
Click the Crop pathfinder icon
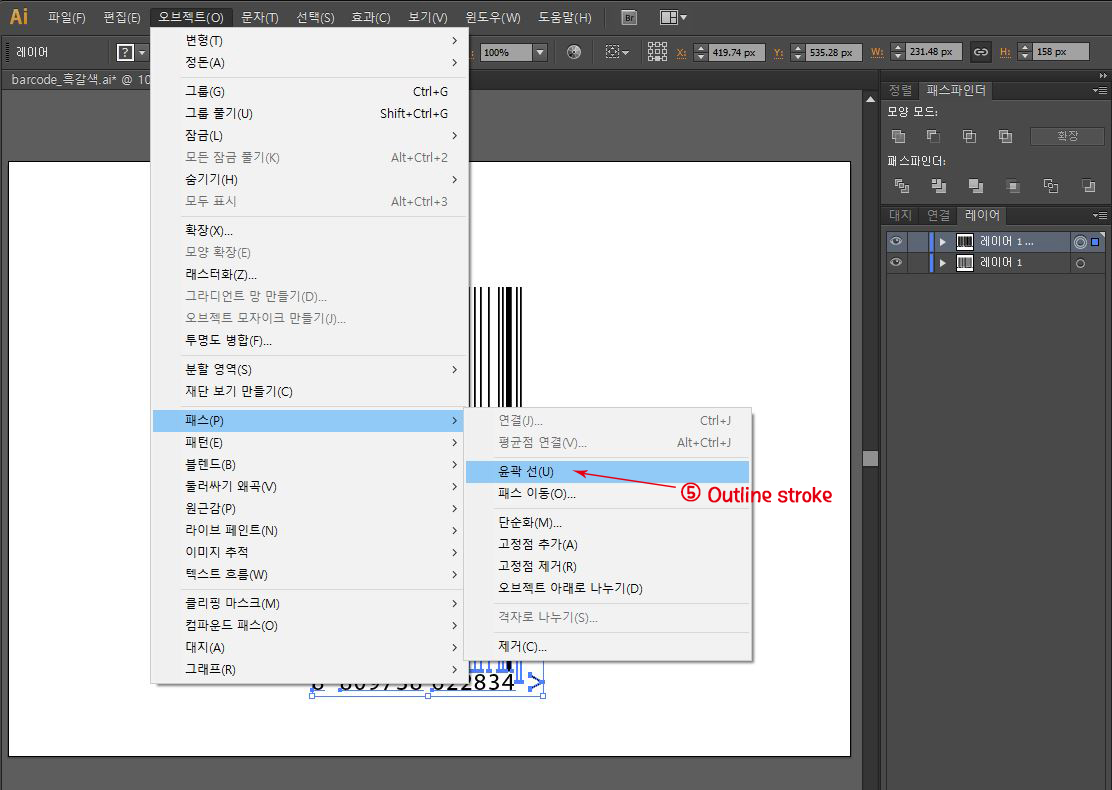(1013, 186)
